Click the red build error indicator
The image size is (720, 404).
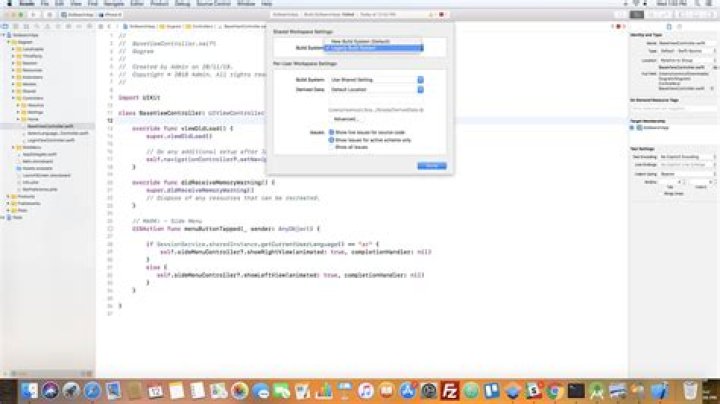[x=442, y=15]
